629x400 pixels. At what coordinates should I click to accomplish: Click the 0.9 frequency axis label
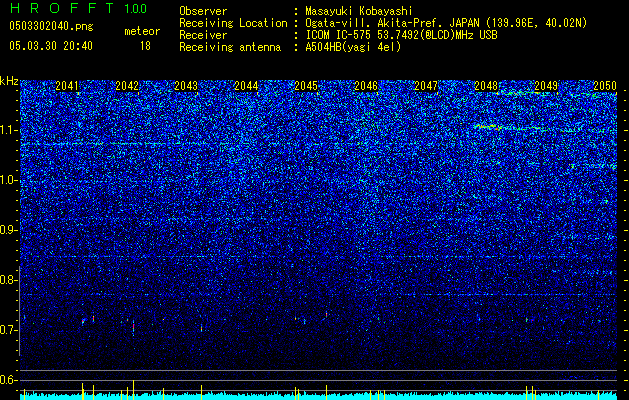click(x=9, y=230)
